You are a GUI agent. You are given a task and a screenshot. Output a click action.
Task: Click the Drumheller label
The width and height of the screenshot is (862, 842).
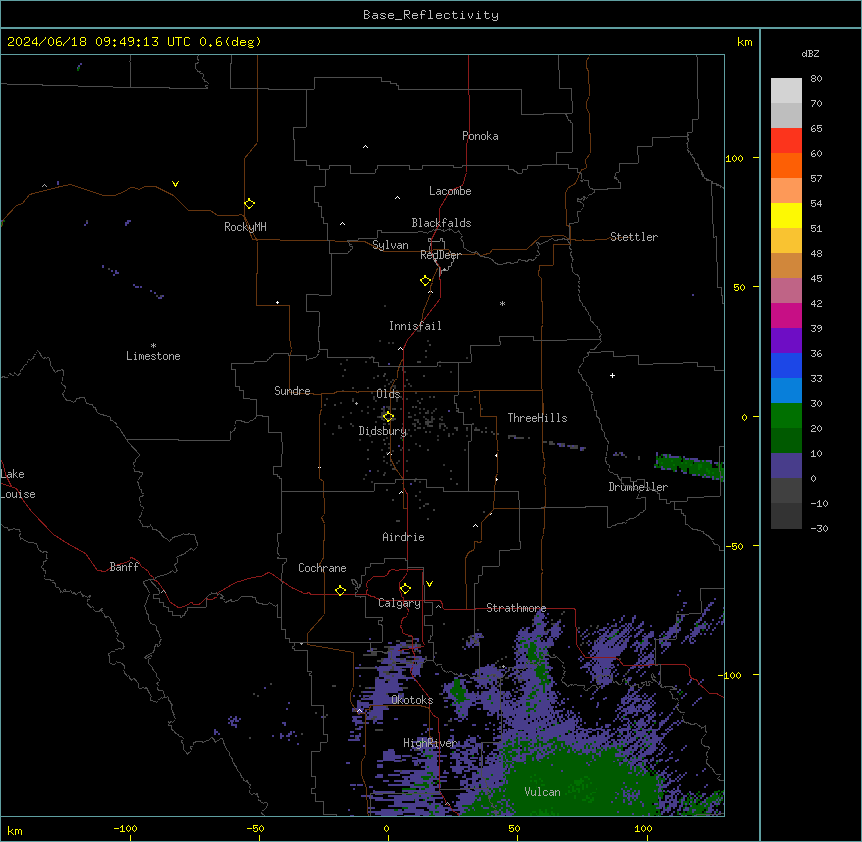point(638,487)
